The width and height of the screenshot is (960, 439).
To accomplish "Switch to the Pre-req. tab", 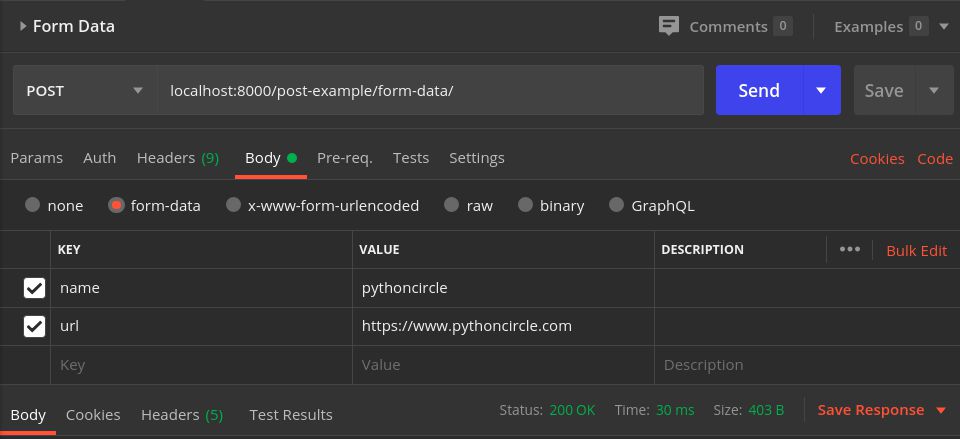I will pos(345,158).
